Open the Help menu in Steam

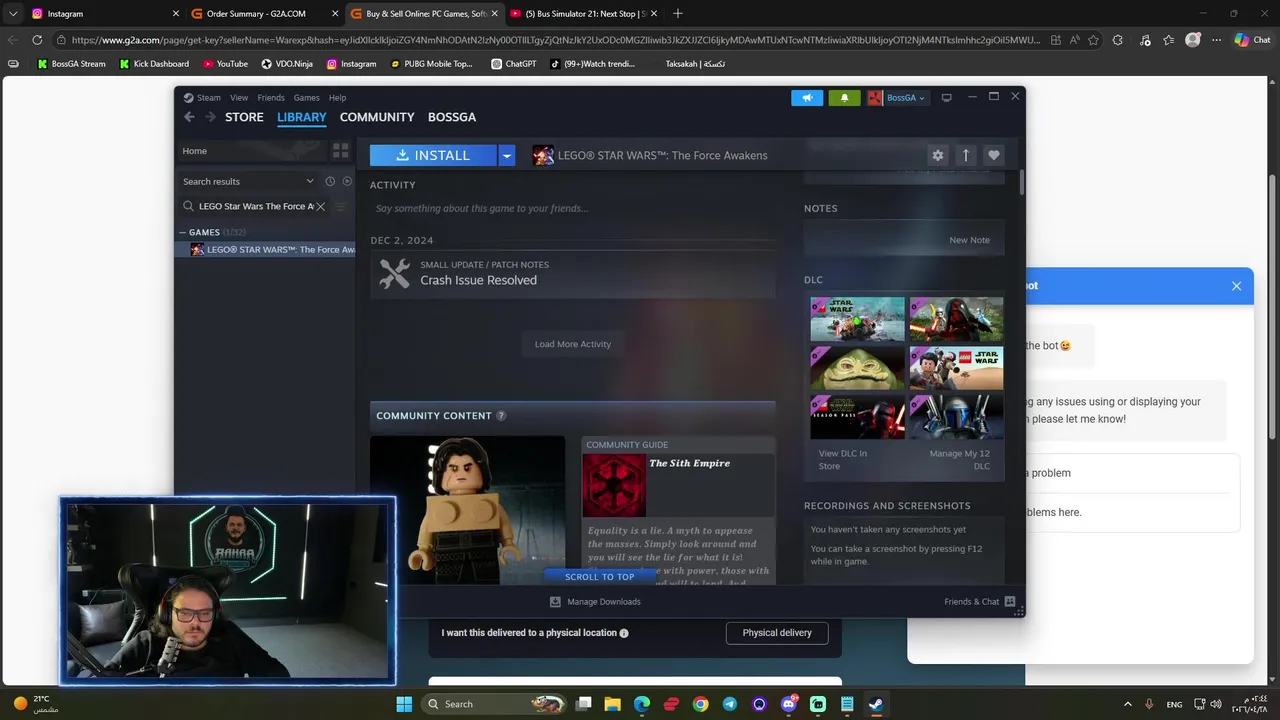coord(338,98)
